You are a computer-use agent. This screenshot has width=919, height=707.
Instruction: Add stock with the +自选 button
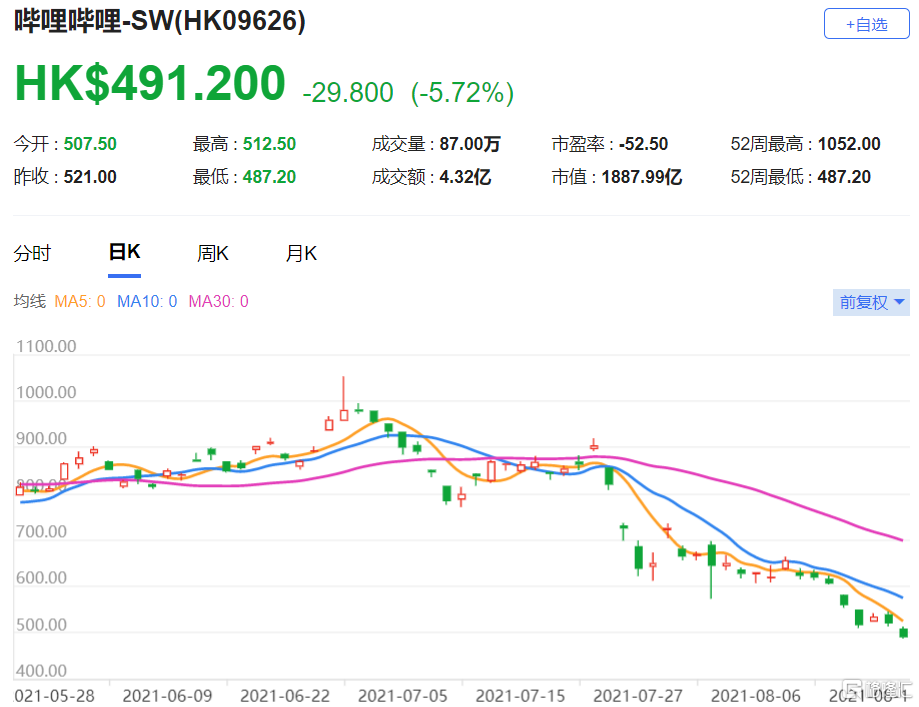(866, 24)
